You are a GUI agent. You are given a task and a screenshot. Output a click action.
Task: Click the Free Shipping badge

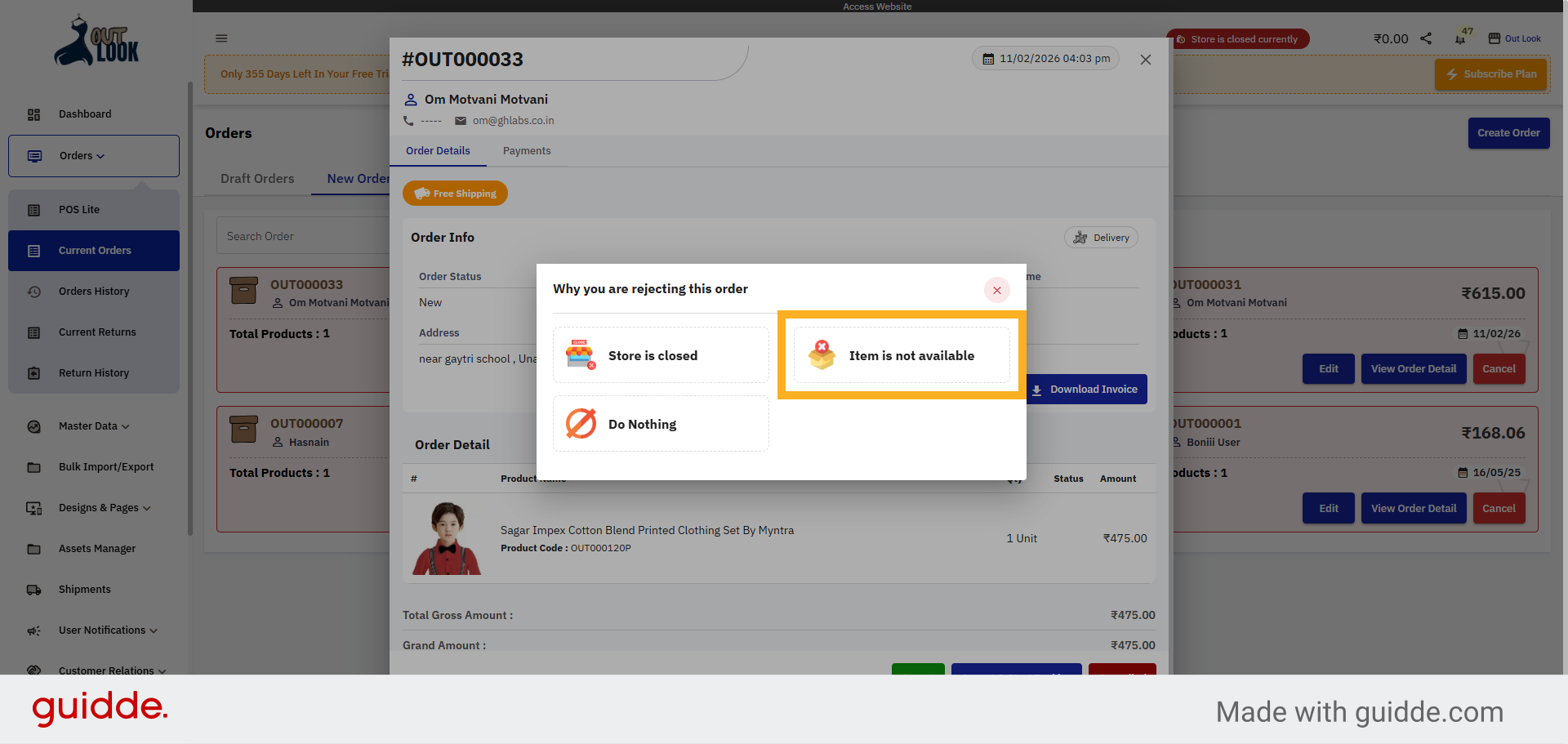[x=455, y=194]
